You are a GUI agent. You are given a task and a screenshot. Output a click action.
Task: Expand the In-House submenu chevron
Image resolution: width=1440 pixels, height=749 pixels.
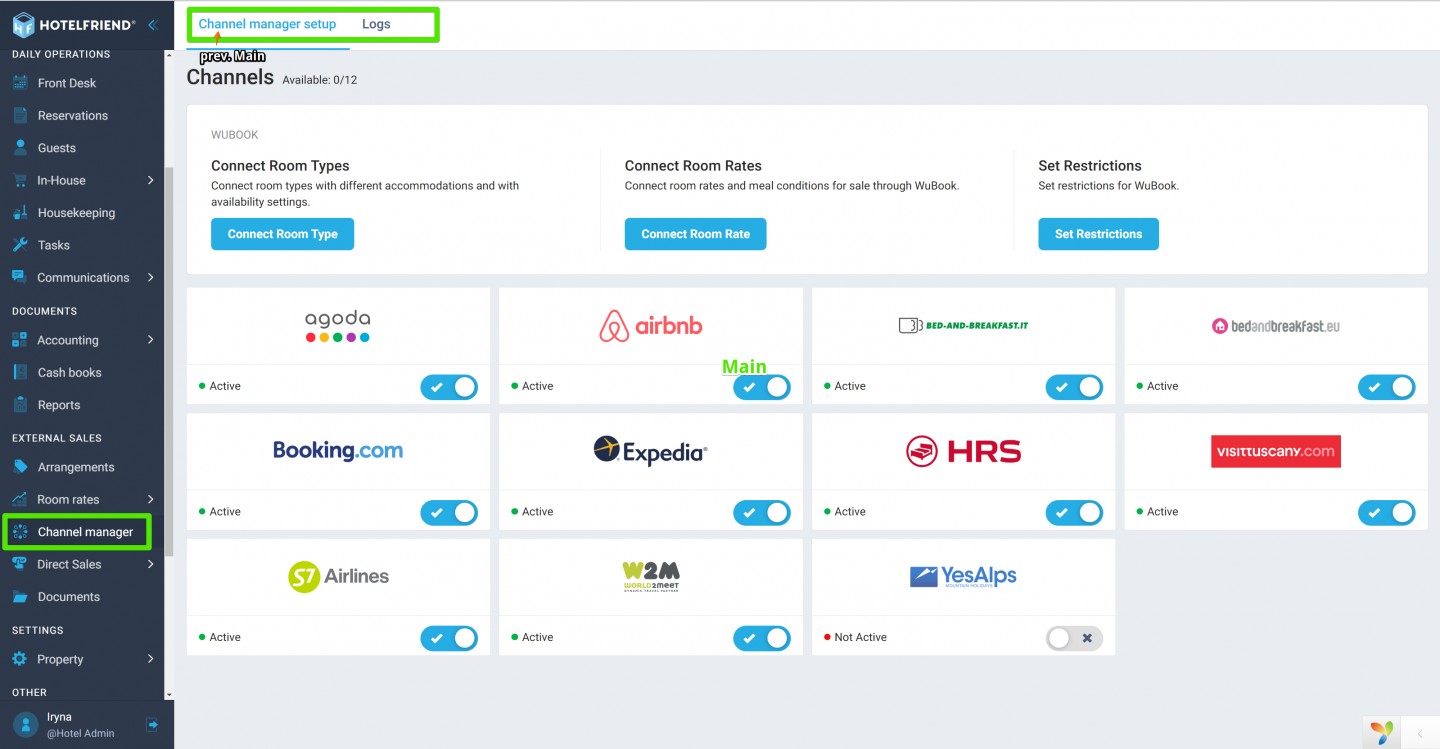pos(150,180)
